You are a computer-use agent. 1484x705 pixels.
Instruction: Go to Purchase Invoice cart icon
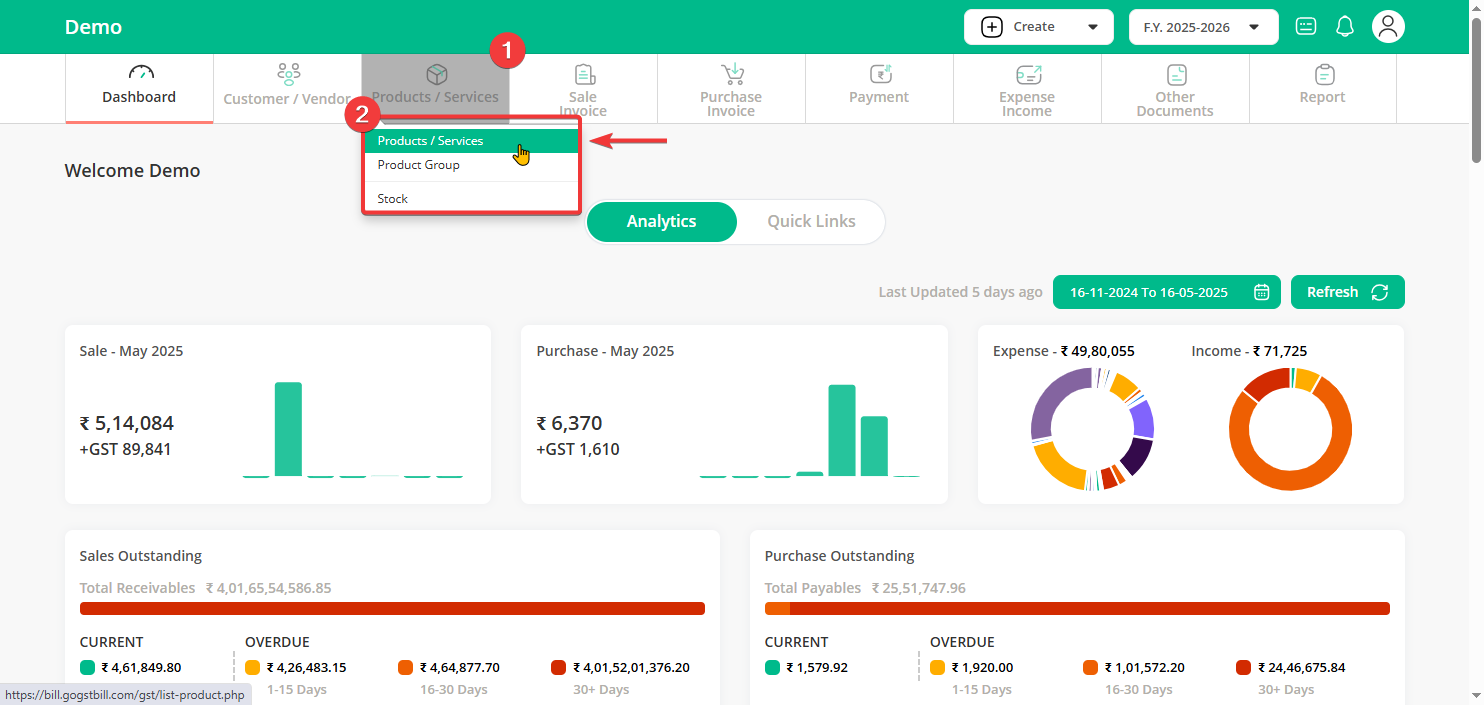click(x=732, y=75)
